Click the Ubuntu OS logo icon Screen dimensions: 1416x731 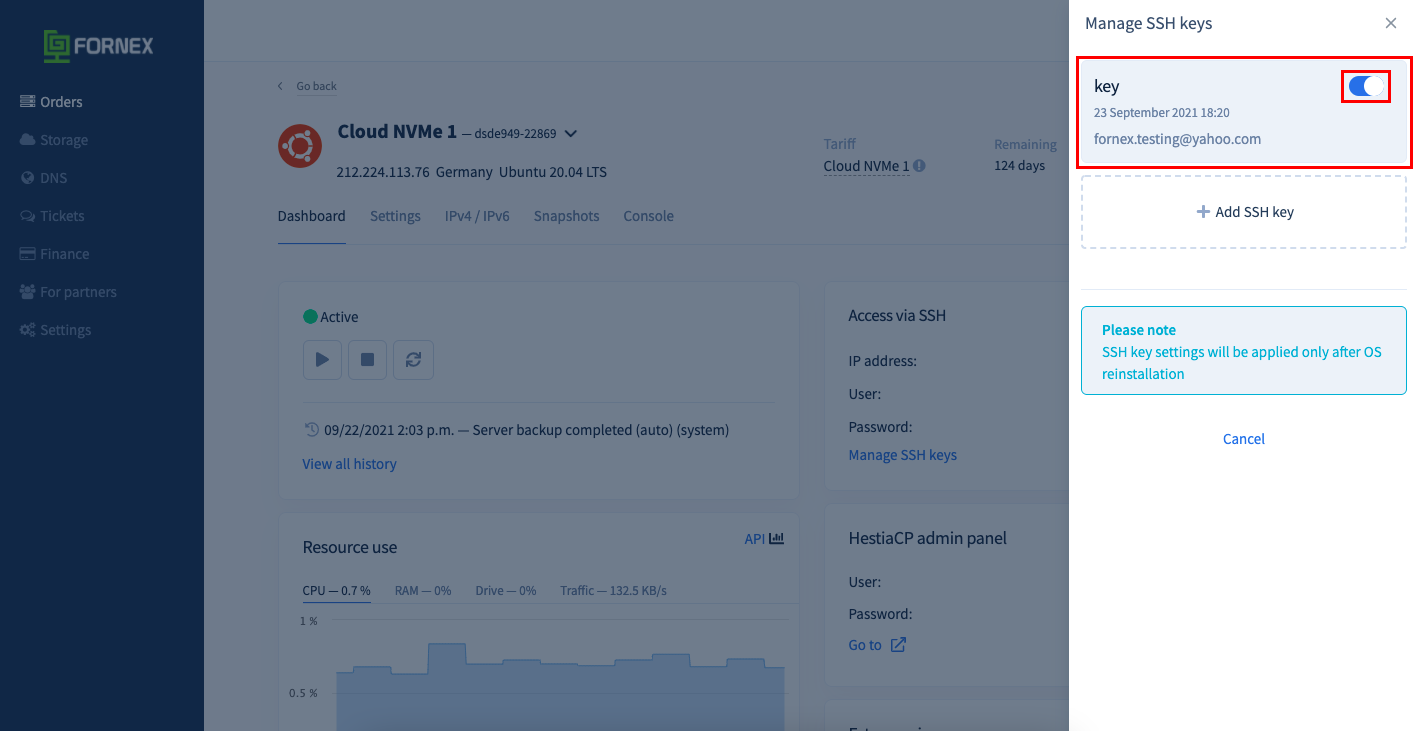pos(299,146)
